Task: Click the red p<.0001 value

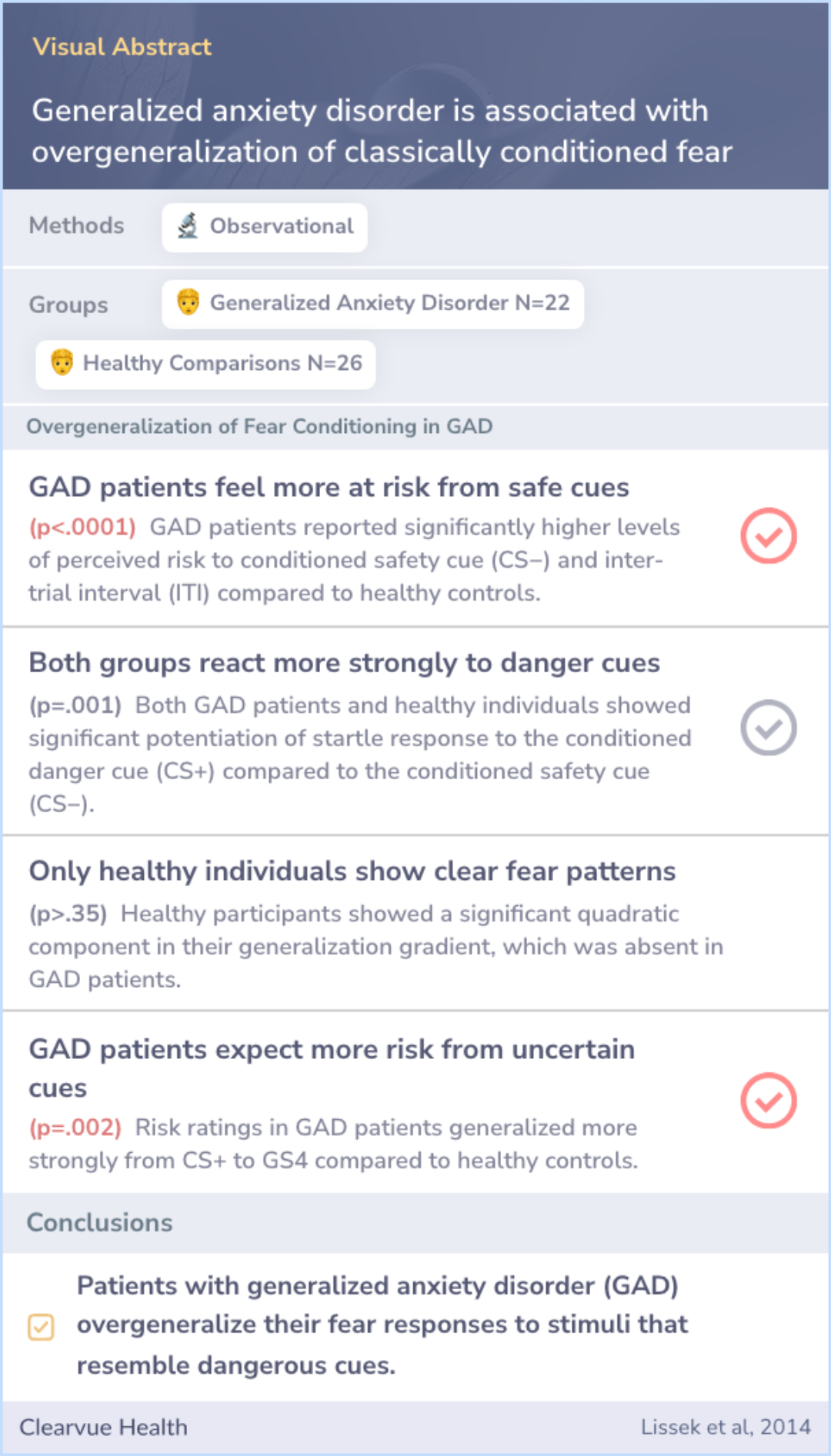Action: pos(82,527)
